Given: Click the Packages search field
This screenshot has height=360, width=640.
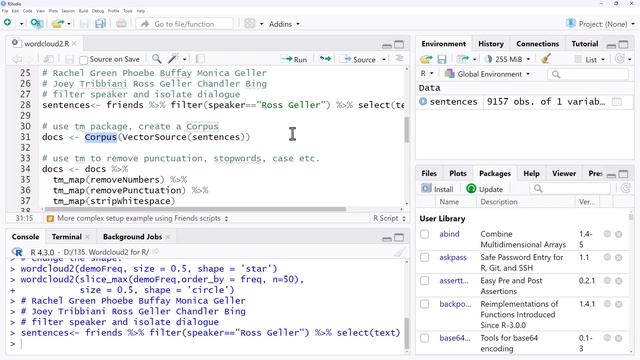Looking at the screenshot, I should pos(570,189).
